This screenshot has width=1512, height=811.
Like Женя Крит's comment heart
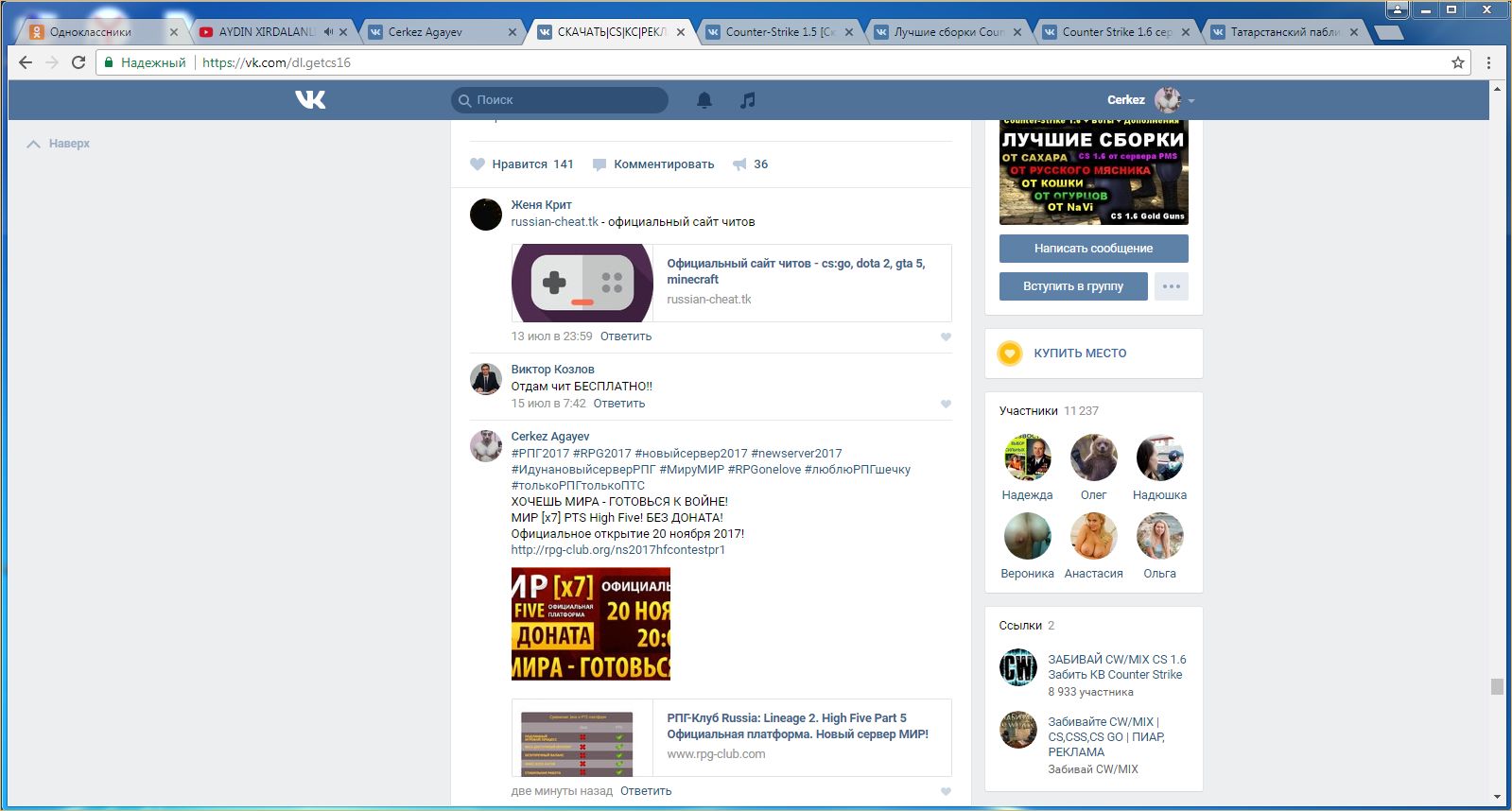(946, 336)
